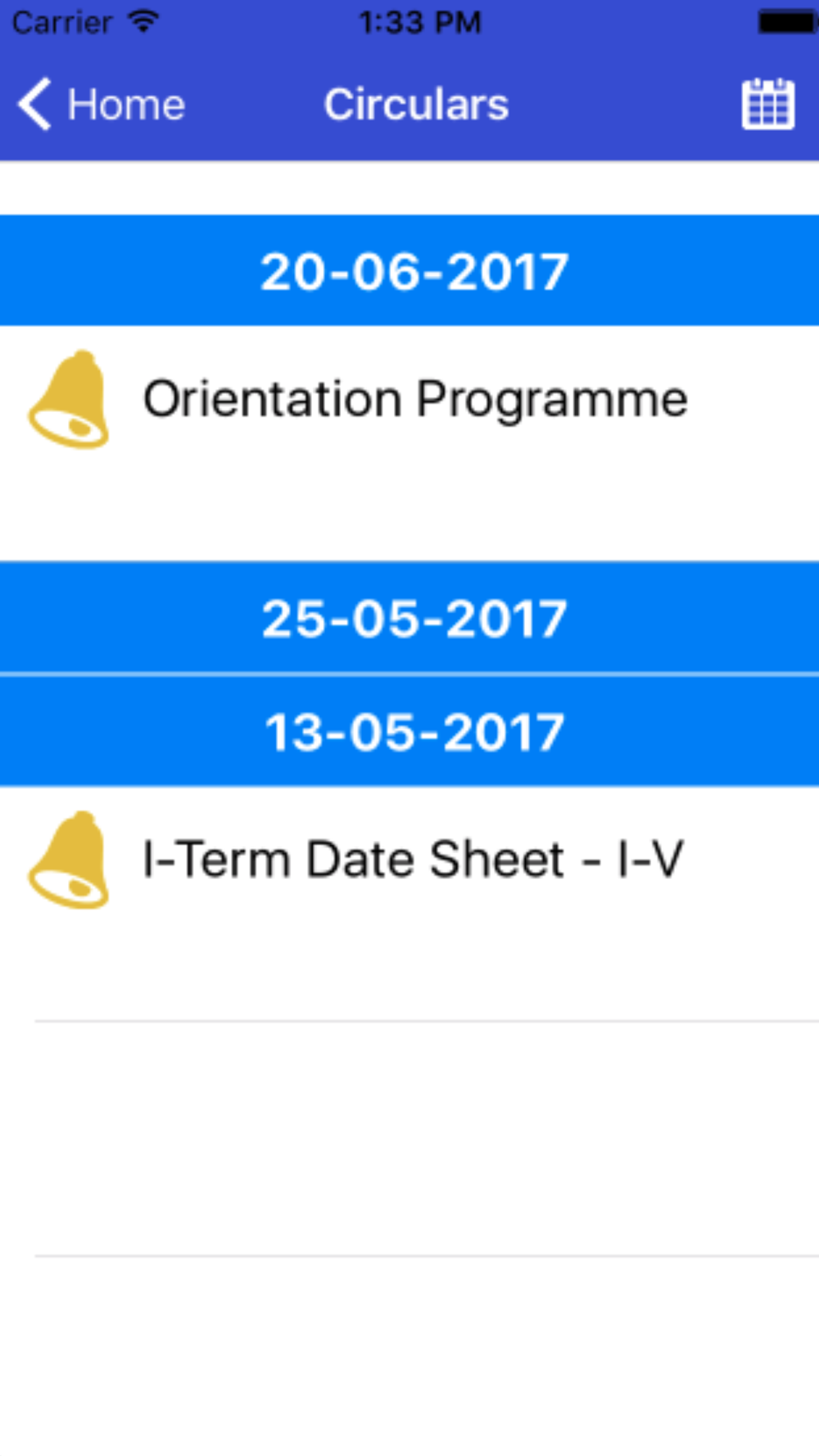Click the bell icon beside I-Term Date Sheet
This screenshot has height=1456, width=819.
(x=69, y=860)
